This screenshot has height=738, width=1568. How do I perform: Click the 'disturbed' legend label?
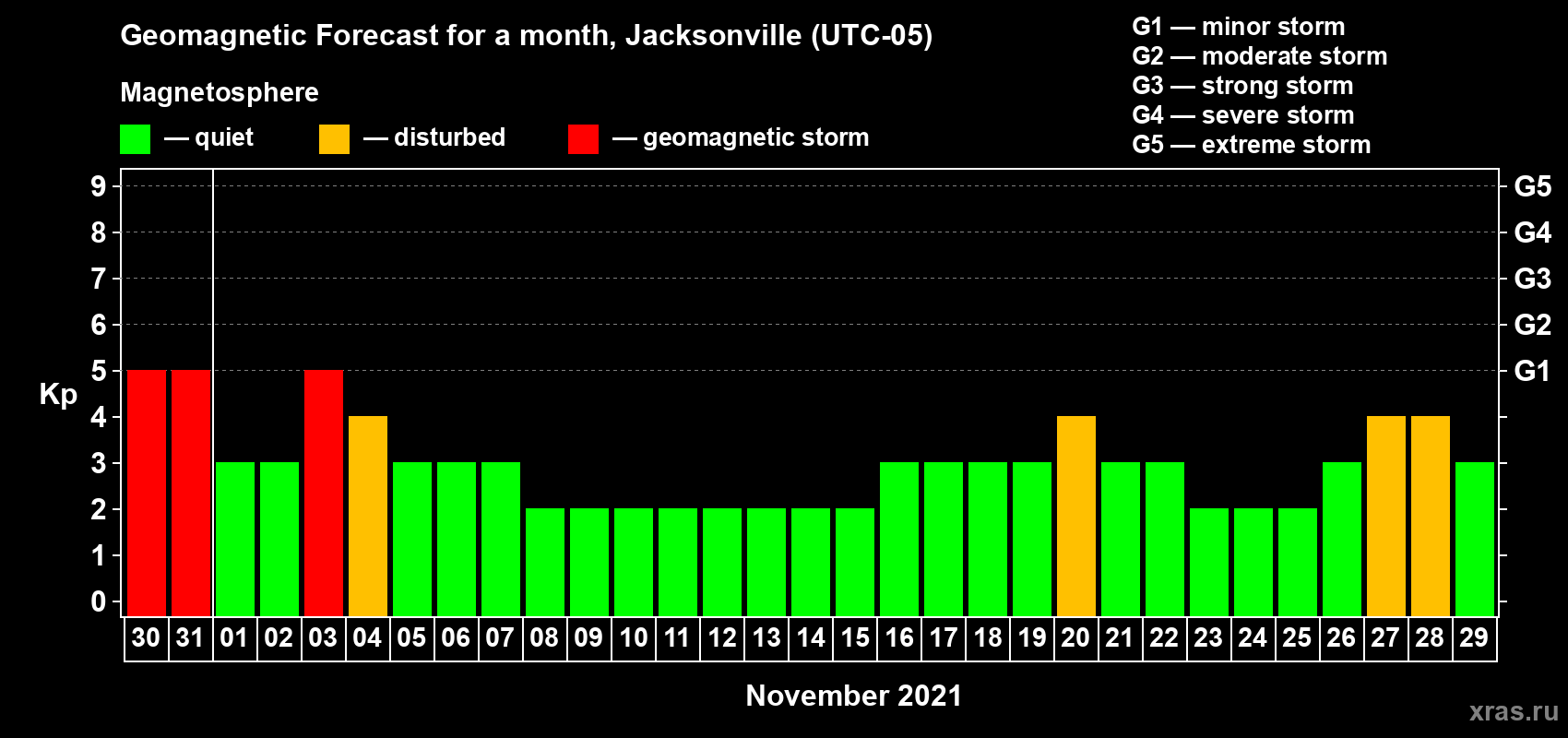pyautogui.click(x=449, y=137)
